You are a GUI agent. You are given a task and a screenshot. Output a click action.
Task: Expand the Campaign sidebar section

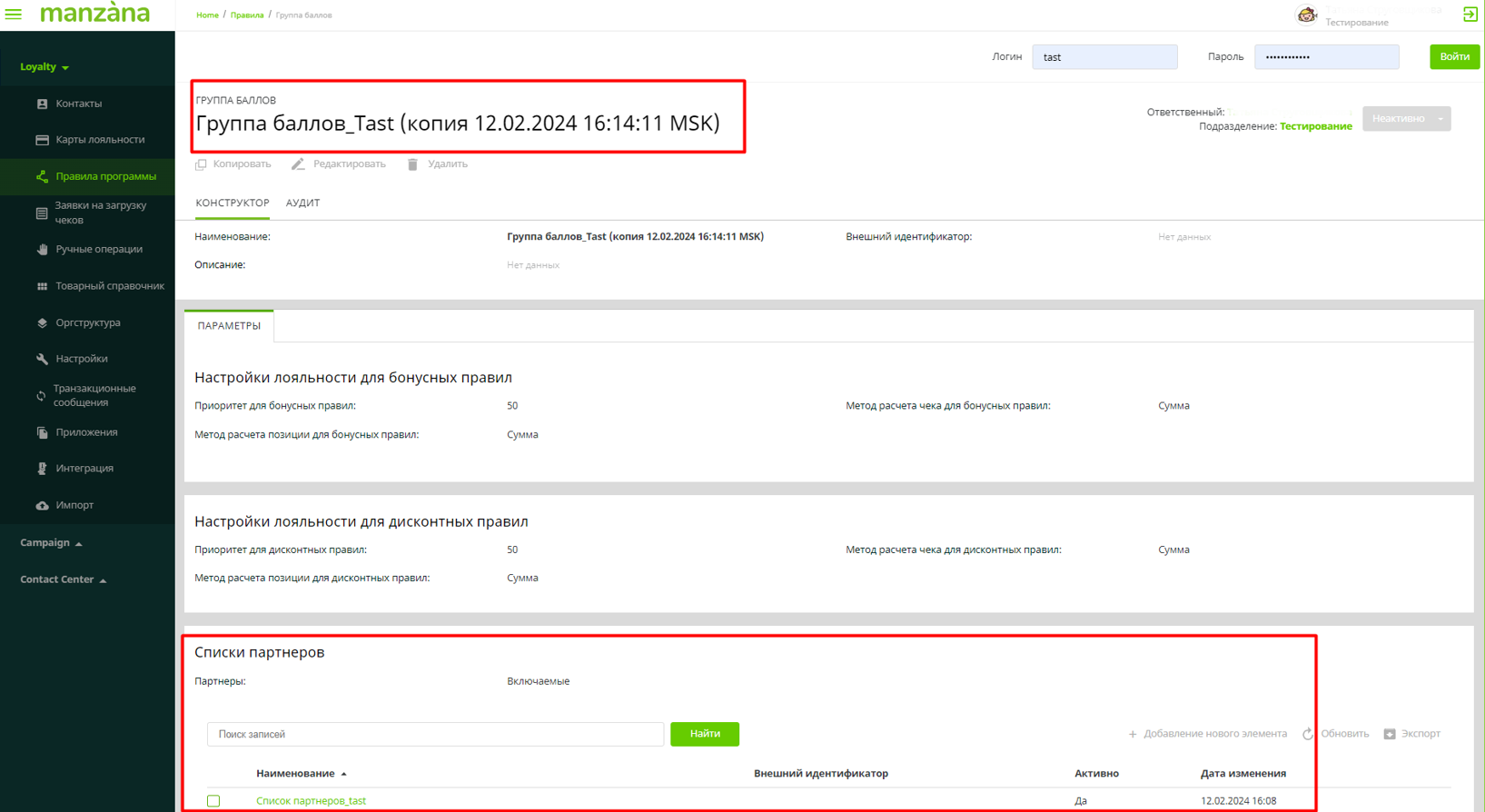[x=51, y=543]
